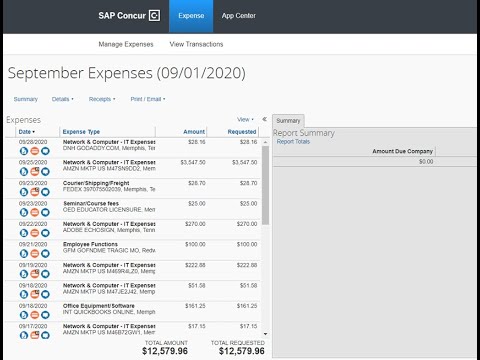Open receipt icon for DNH GODADDY.COM expense
Image resolution: width=480 pixels, height=360 pixels.
[24, 151]
